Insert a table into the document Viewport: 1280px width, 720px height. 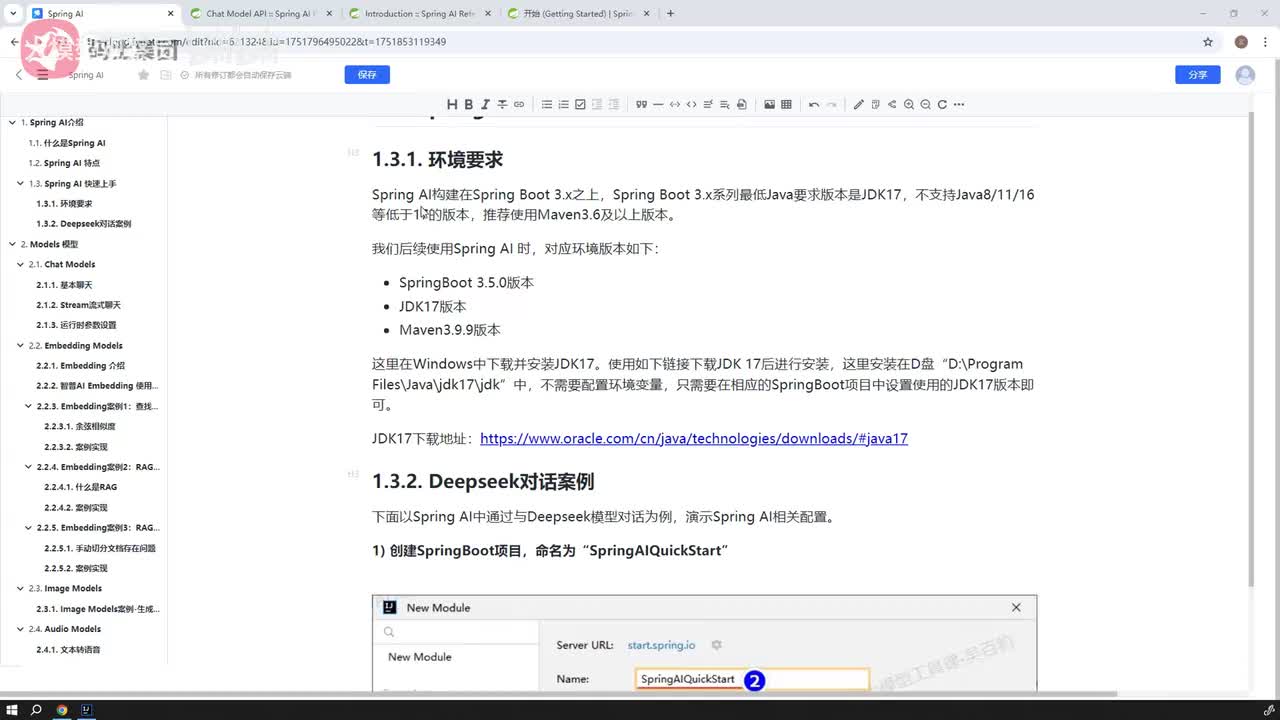point(786,104)
